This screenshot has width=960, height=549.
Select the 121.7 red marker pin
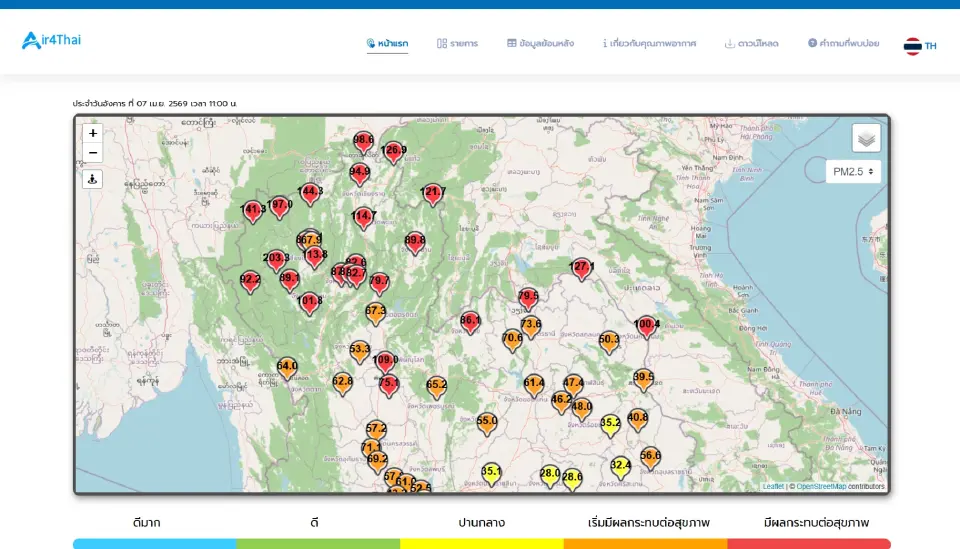(433, 193)
